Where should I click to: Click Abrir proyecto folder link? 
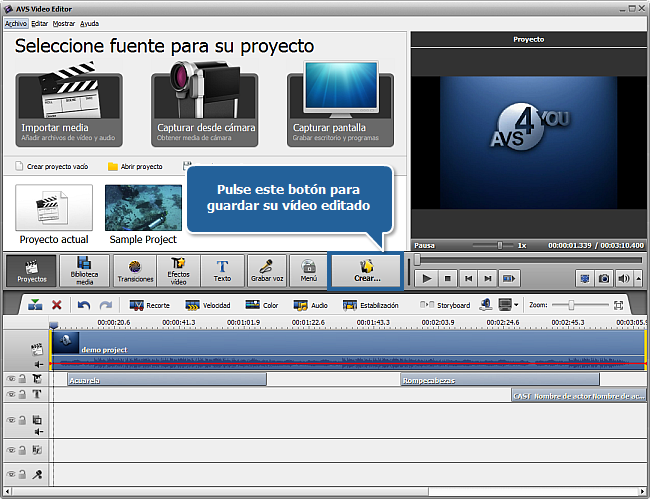pyautogui.click(x=135, y=166)
